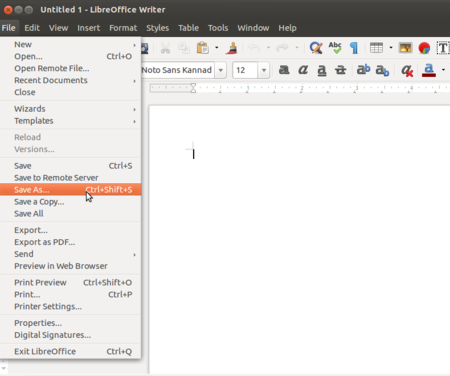The width and height of the screenshot is (450, 376).
Task: Open Printer Settings... entry
Action: pyautogui.click(x=70, y=307)
